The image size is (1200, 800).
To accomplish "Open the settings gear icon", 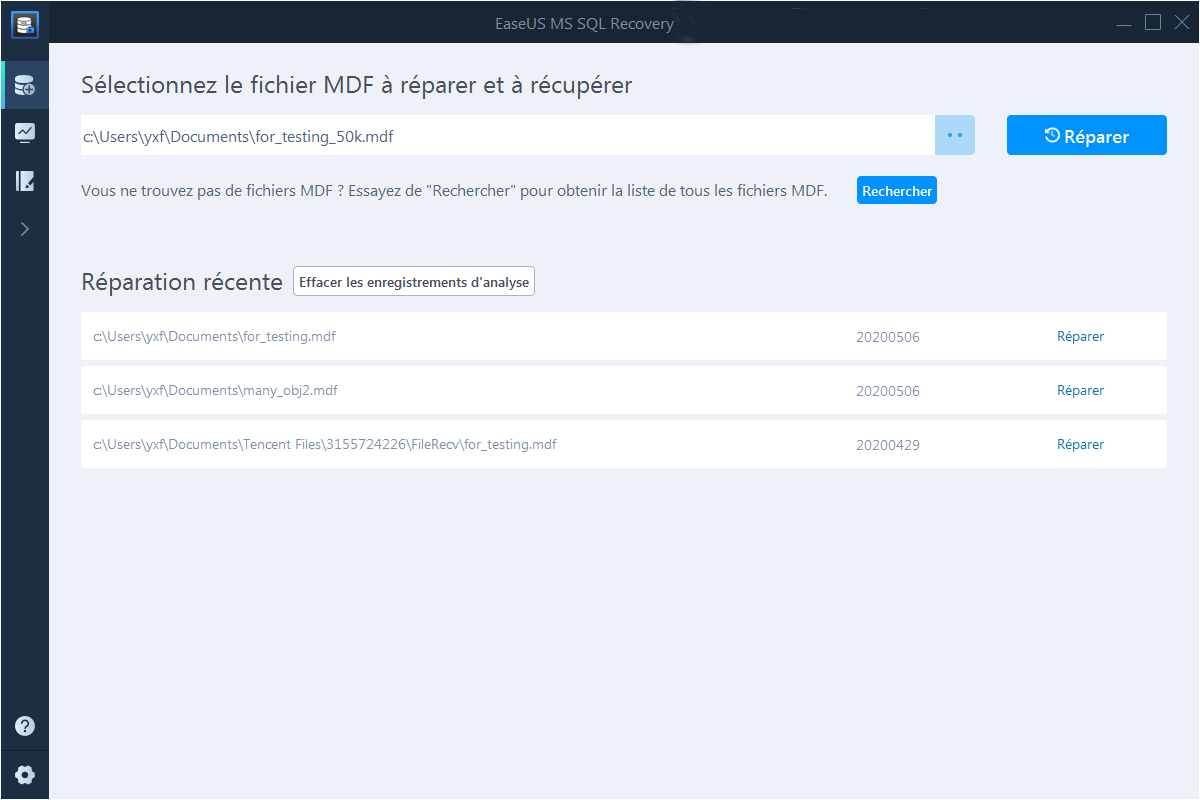I will pos(25,774).
